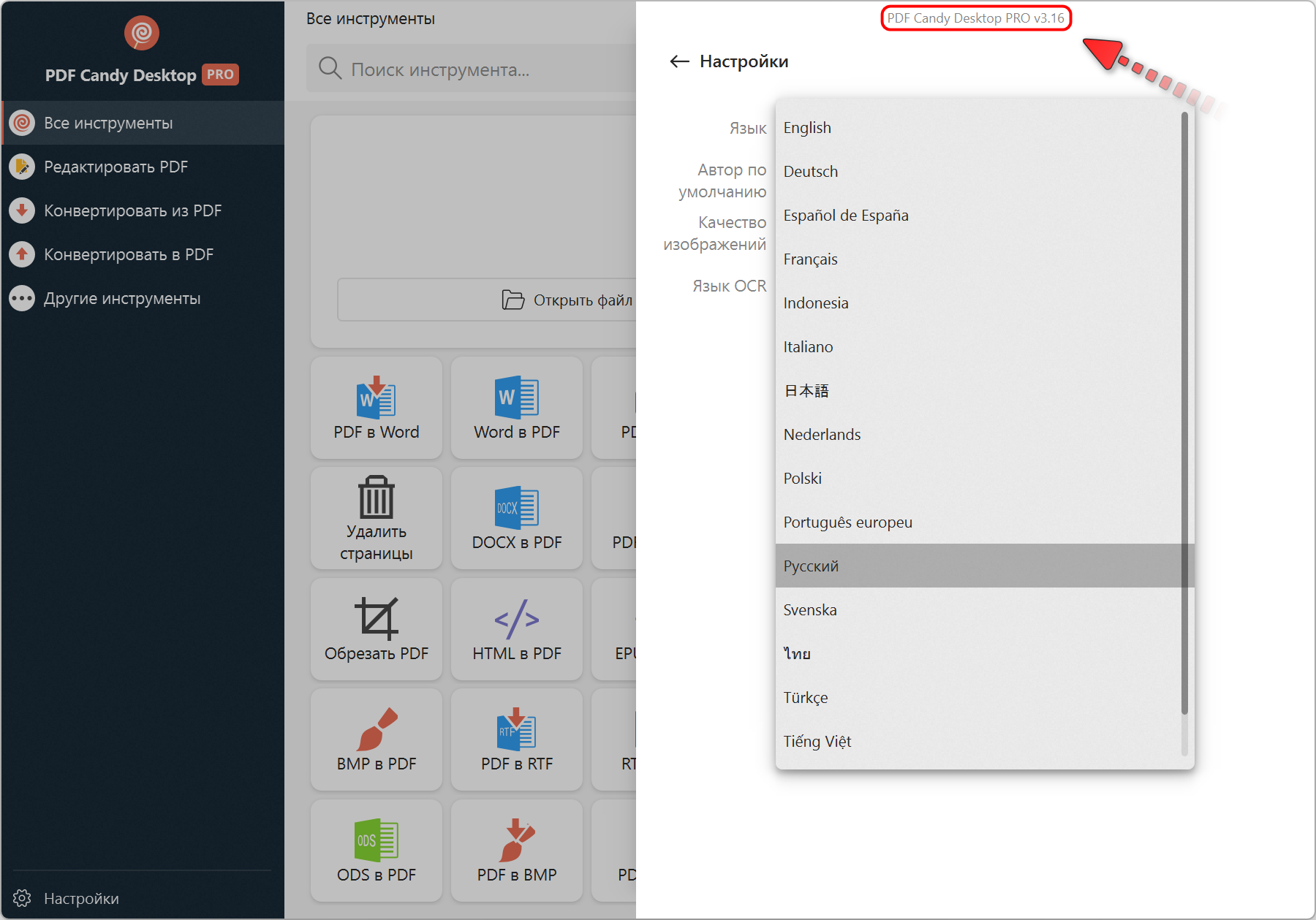This screenshot has height=920, width=1316.
Task: Click the open folder icon
Action: [x=513, y=300]
